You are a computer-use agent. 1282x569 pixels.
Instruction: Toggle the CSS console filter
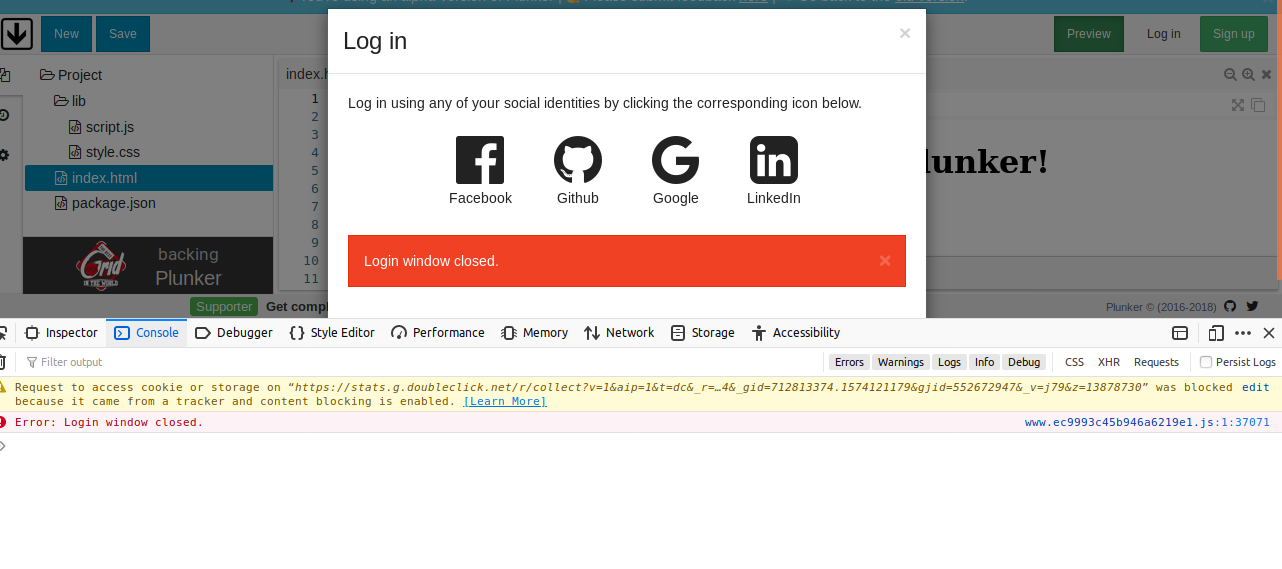point(1074,362)
